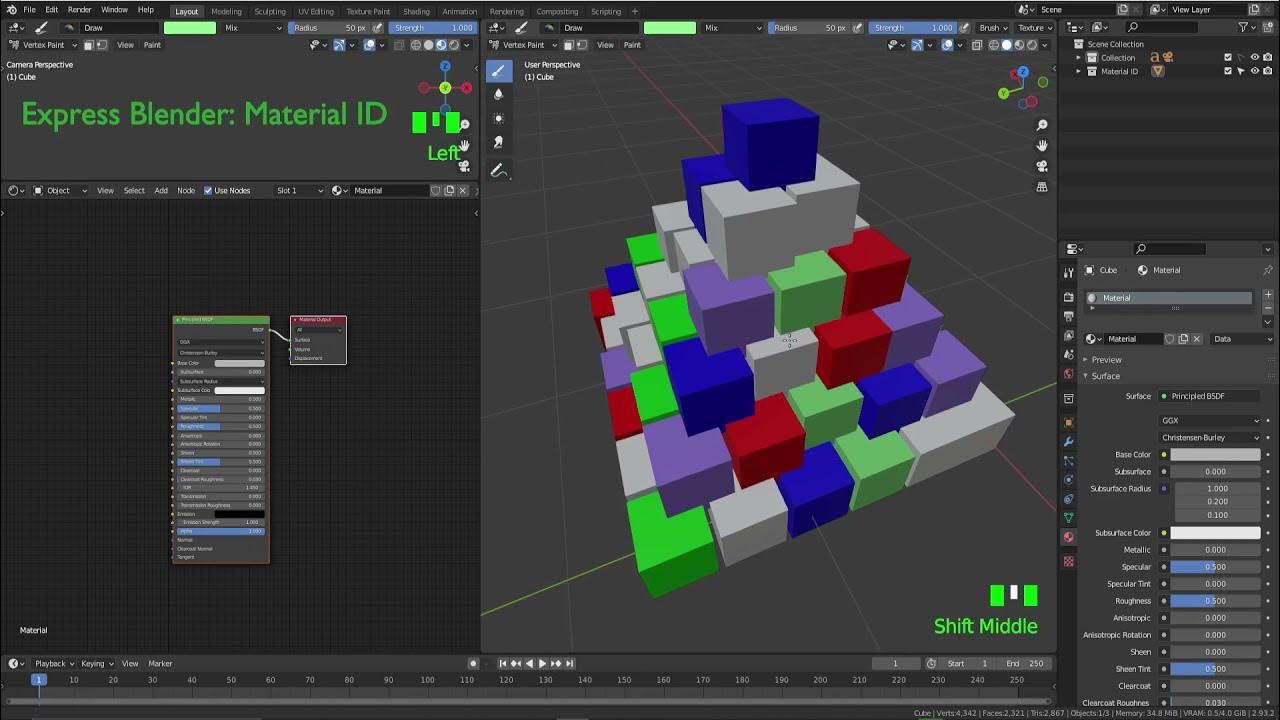Expand the Collection tree row in outliner

(x=1079, y=58)
